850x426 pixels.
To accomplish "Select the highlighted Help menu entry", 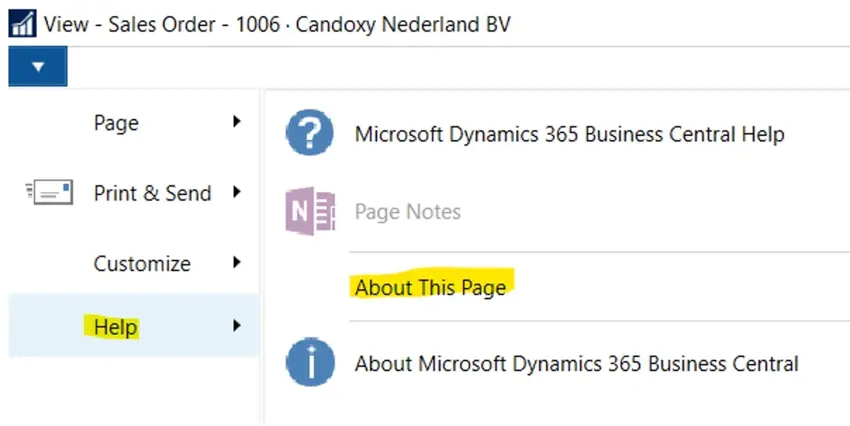I will pyautogui.click(x=116, y=326).
